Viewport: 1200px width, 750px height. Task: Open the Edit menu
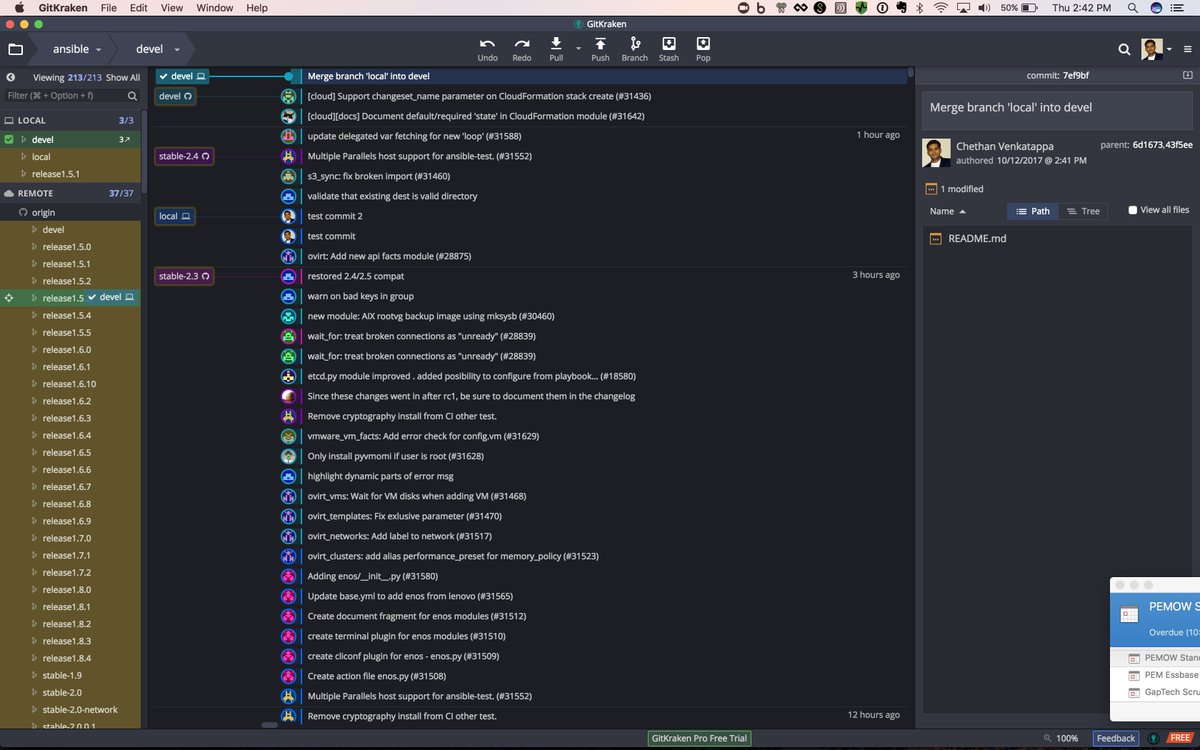[139, 8]
